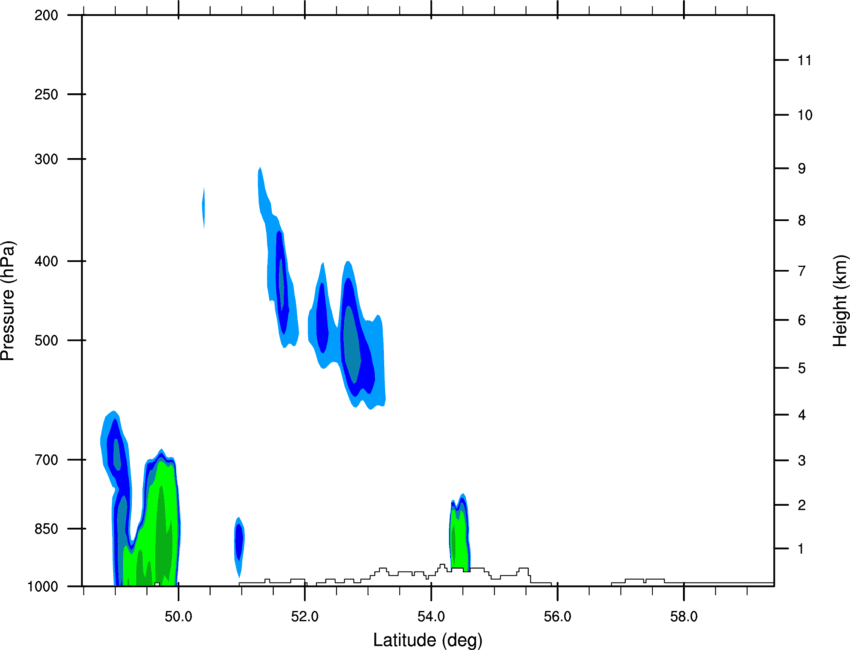Click the 'Height (km)' axis title
Viewport: 850px width, 650px height.
[840, 301]
